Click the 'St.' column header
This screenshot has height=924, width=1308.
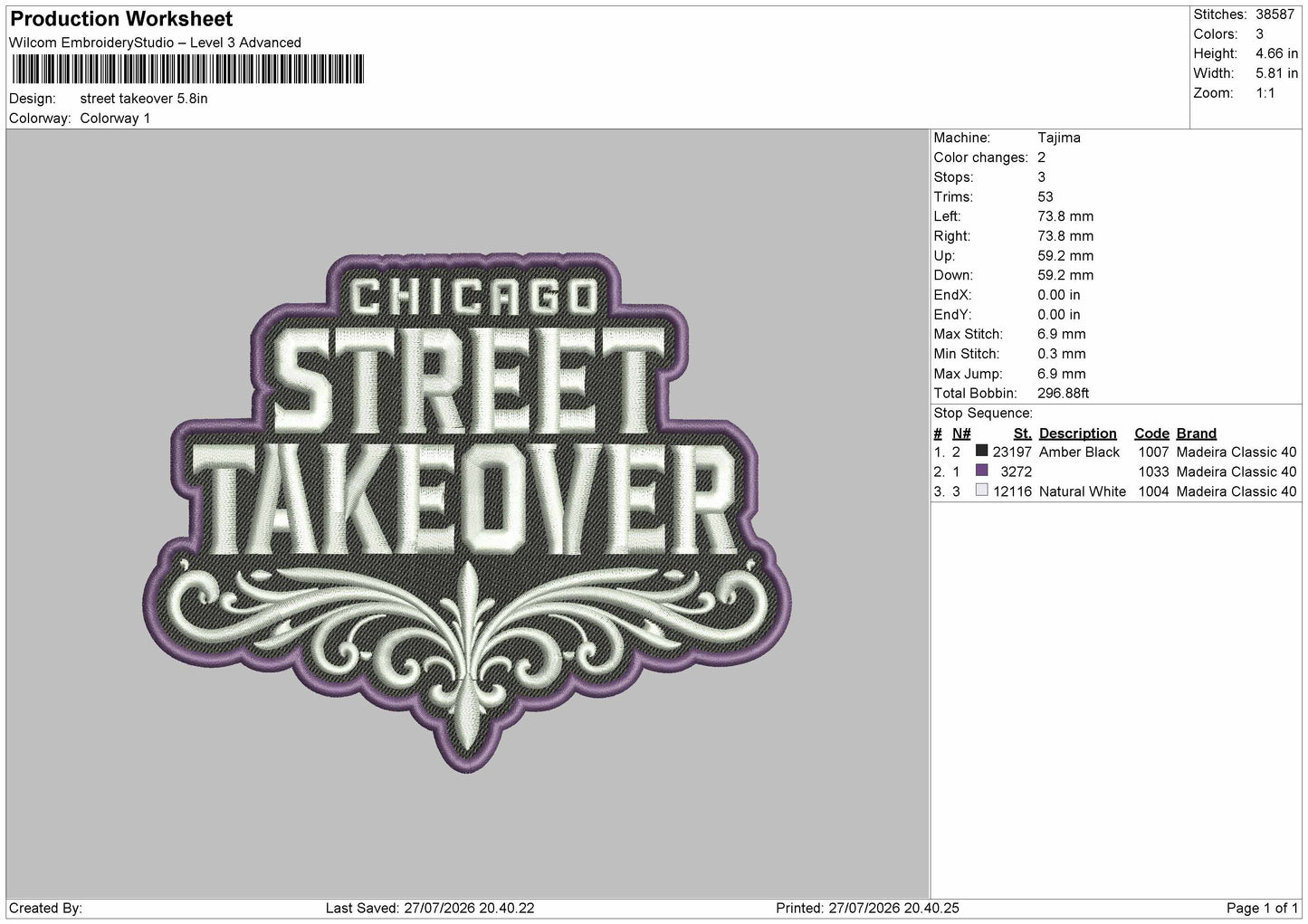[x=1023, y=433]
